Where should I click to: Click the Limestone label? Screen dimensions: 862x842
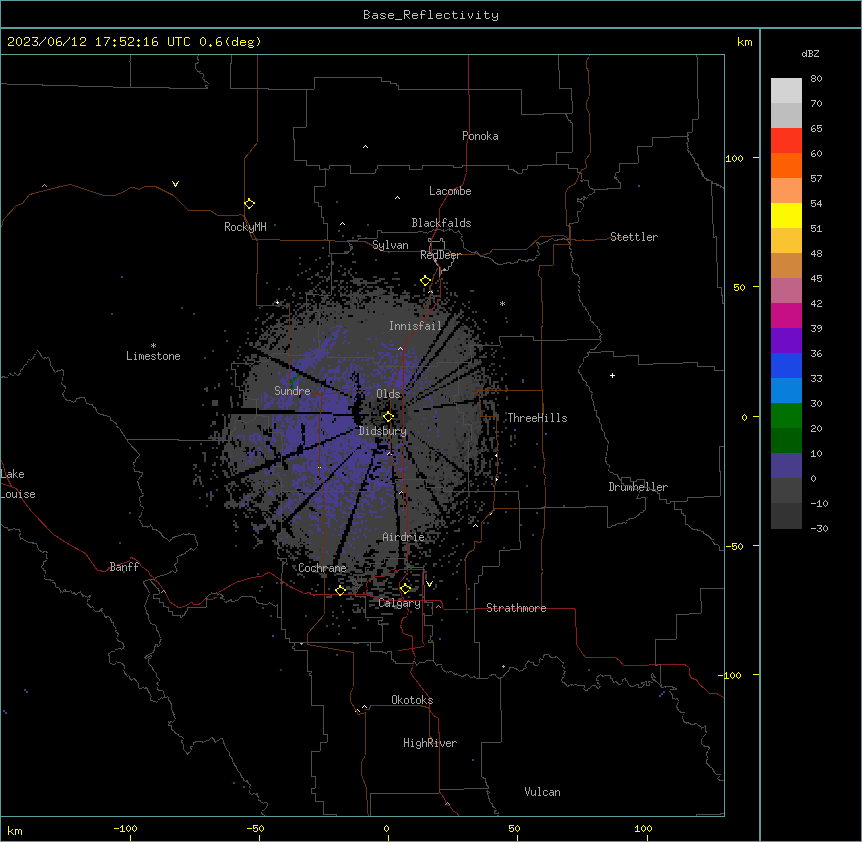[153, 356]
